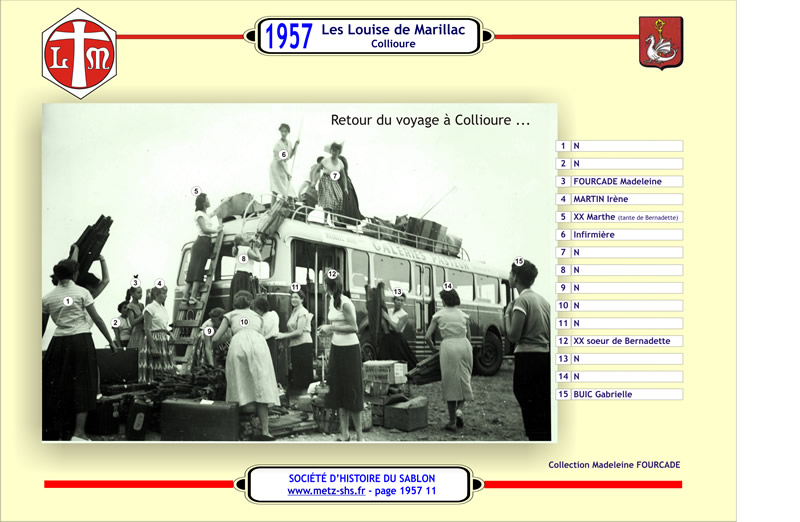Select name row 8 in the legend
This screenshot has height=522, width=800.
(x=619, y=270)
